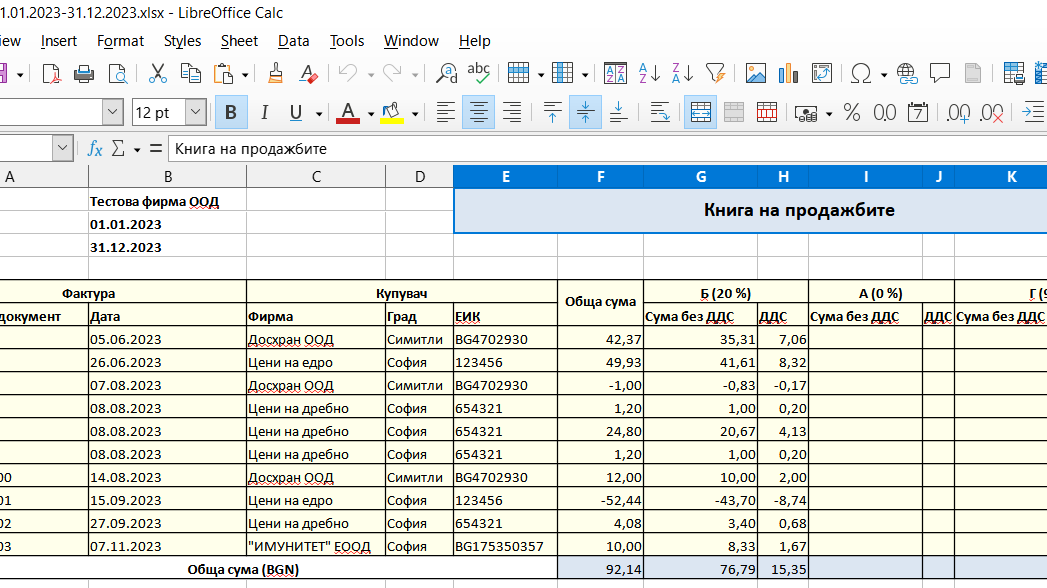
Task: Insert a chart
Action: click(789, 73)
